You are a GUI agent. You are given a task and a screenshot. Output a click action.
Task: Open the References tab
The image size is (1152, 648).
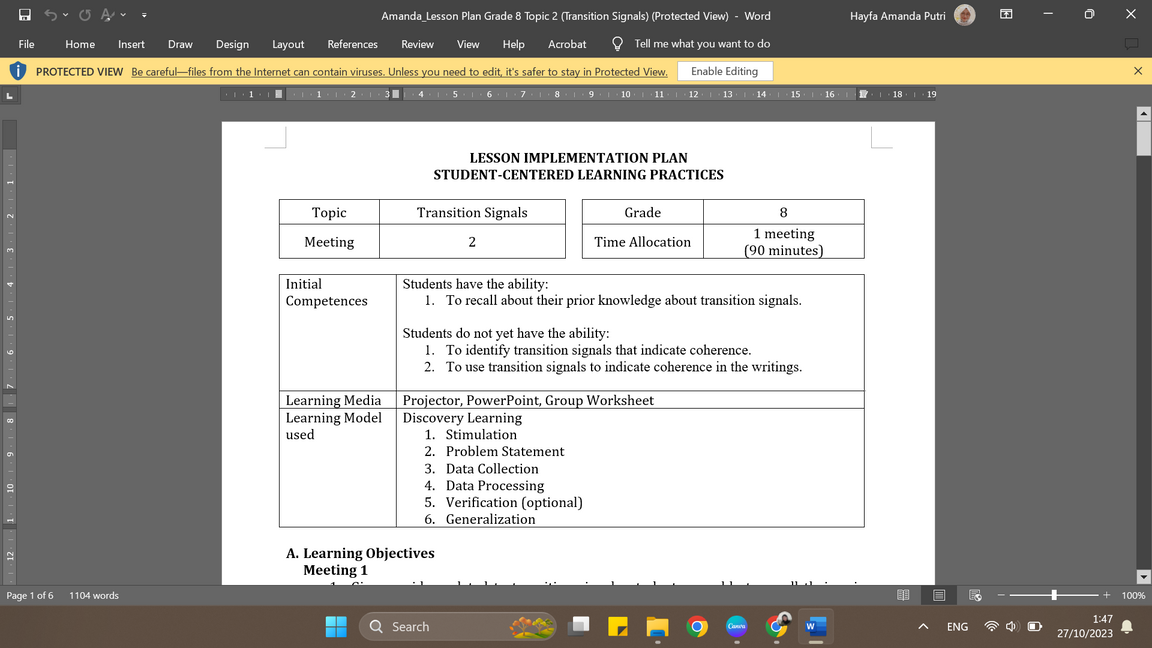pos(352,44)
